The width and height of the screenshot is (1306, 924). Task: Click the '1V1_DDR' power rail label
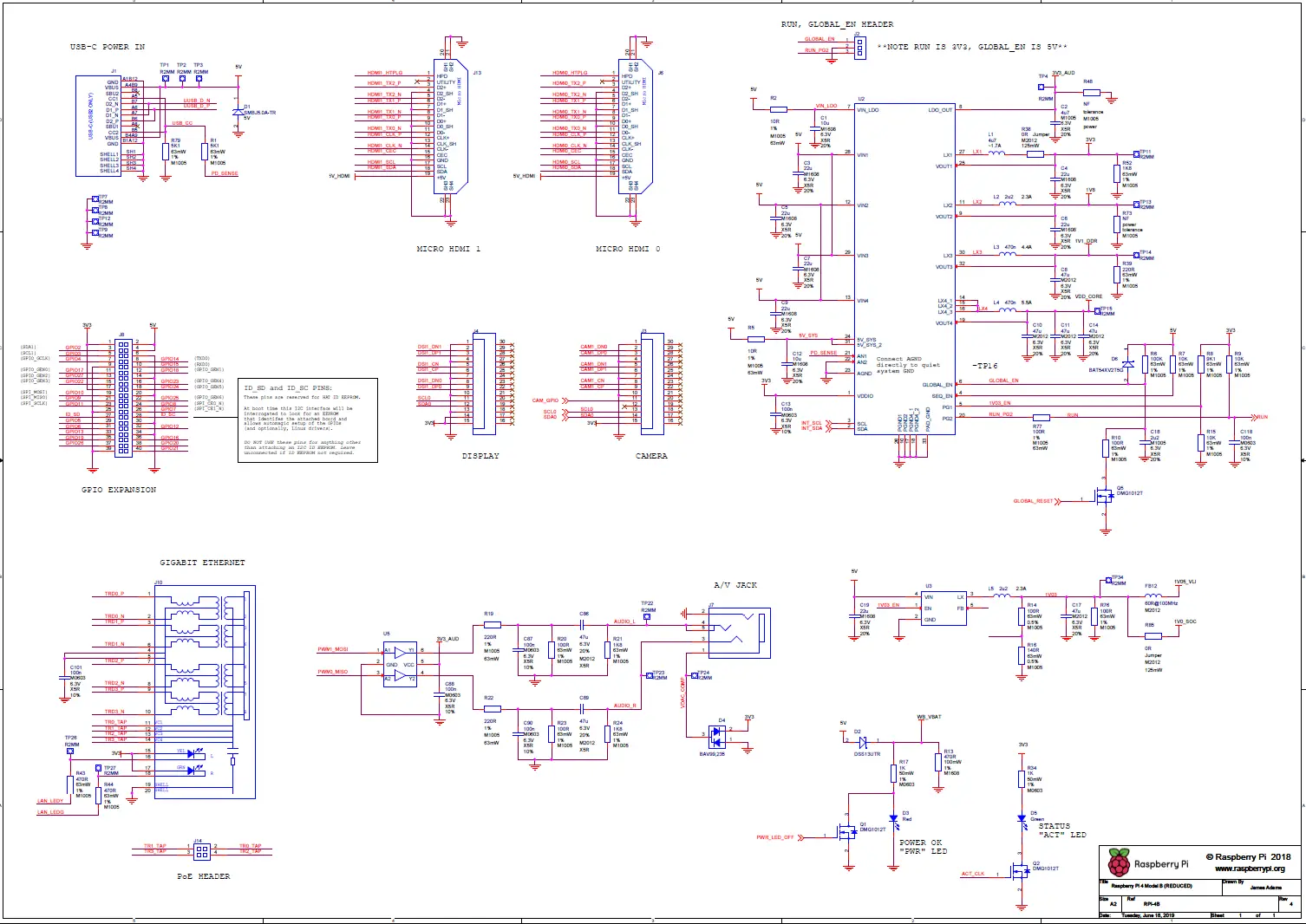1087,241
